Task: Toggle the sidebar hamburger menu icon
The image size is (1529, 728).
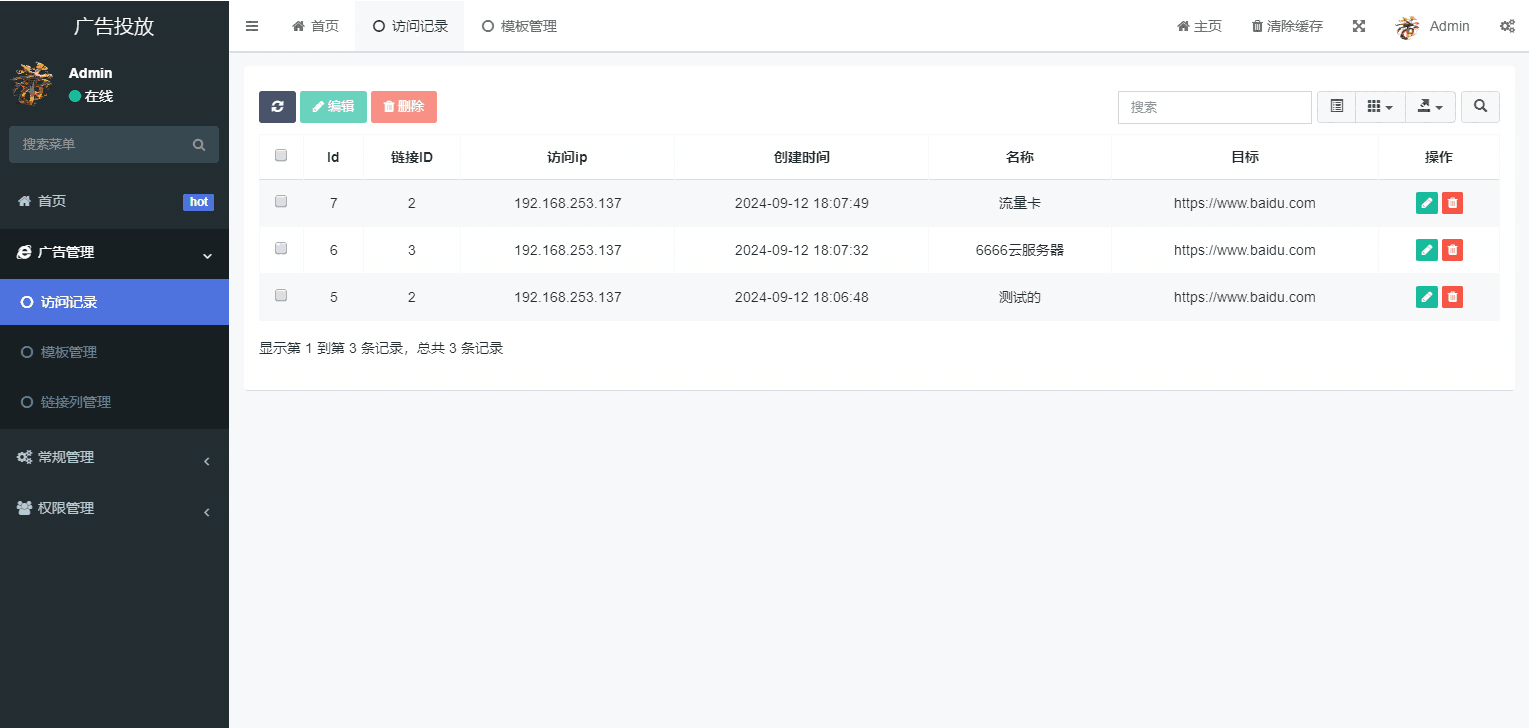Action: (x=252, y=26)
